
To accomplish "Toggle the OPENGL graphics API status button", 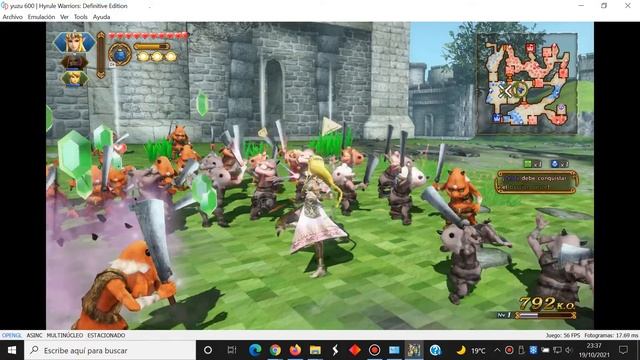I will tap(11, 335).
